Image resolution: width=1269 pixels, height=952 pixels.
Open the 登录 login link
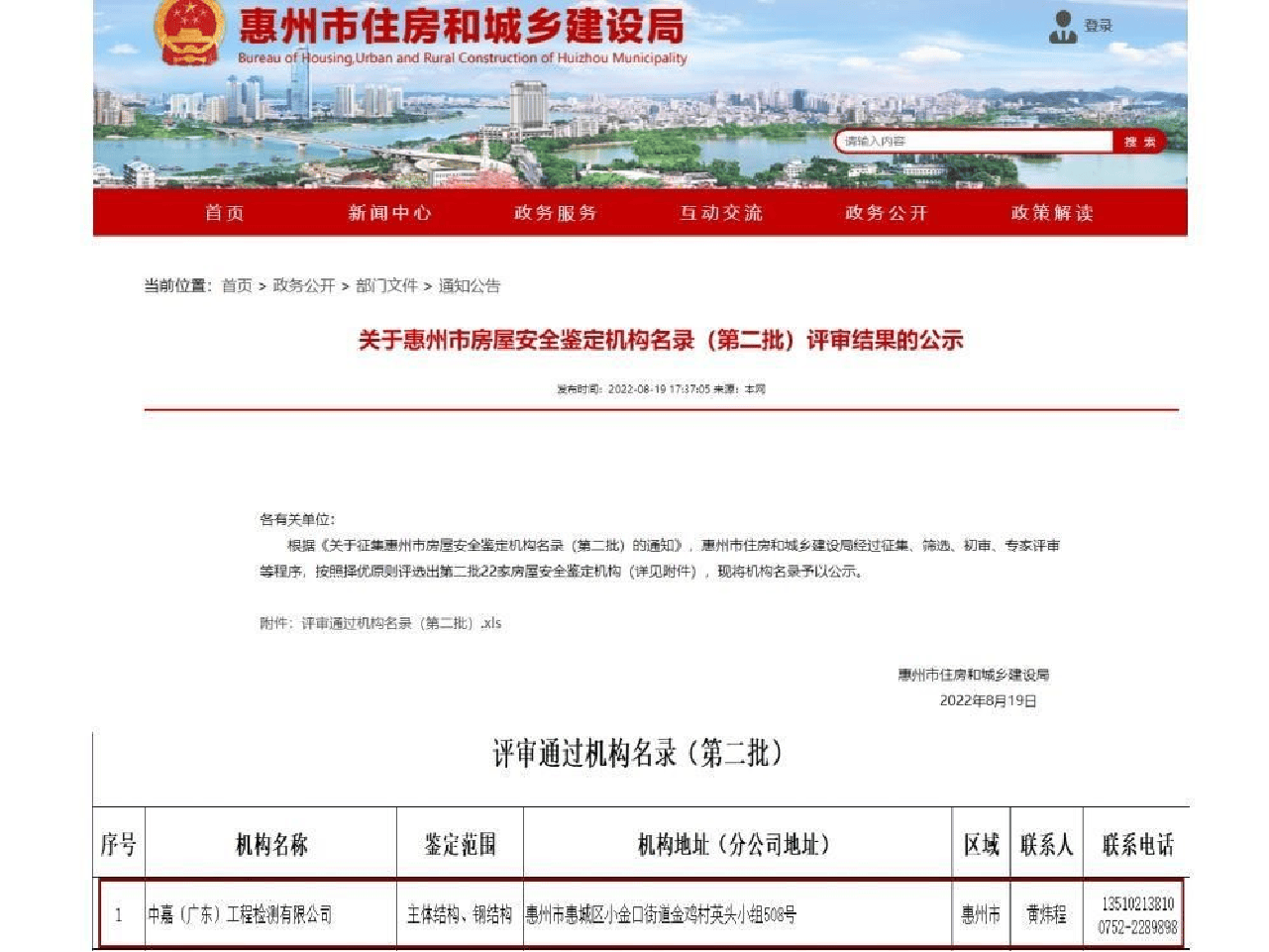pos(1098,27)
